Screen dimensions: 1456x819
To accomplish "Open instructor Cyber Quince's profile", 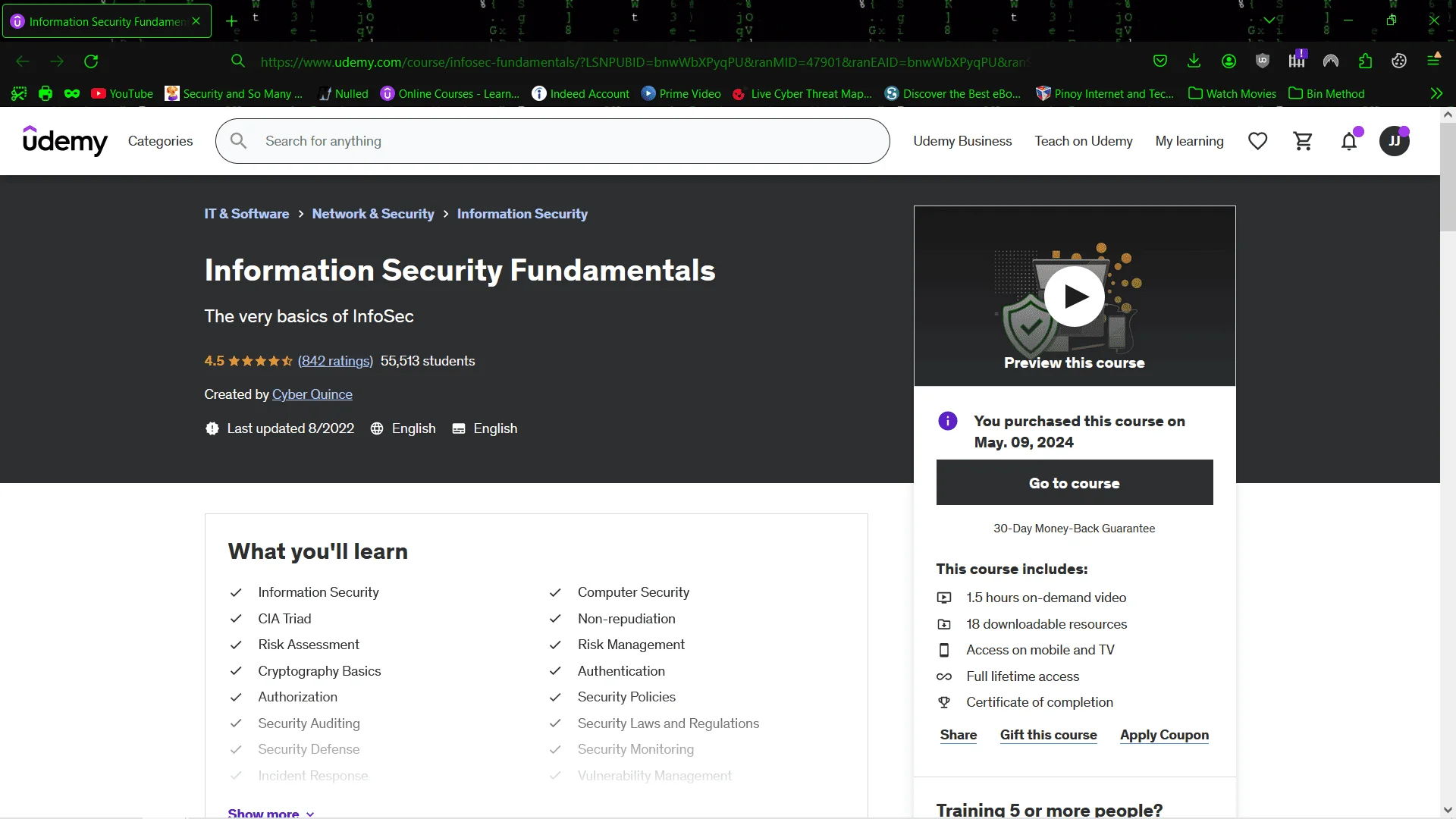I will 312,394.
